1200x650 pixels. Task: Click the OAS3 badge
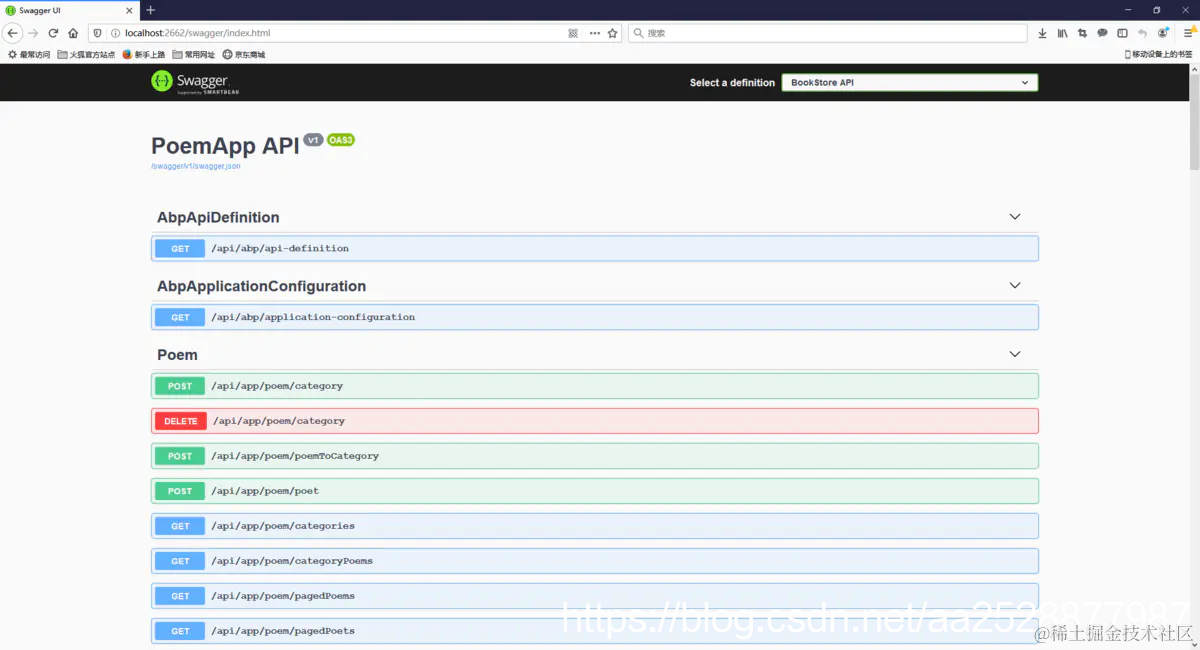click(341, 140)
